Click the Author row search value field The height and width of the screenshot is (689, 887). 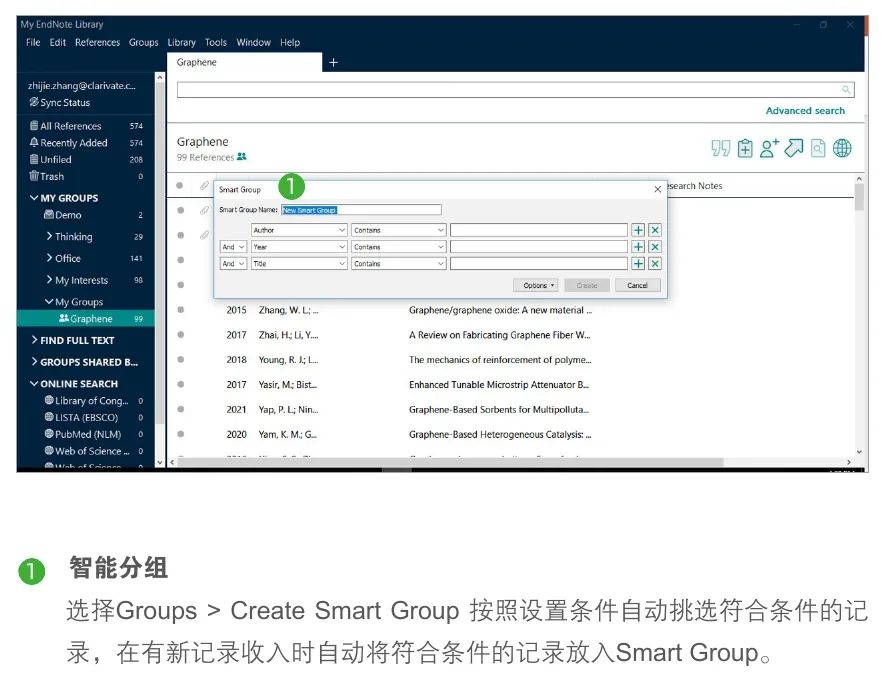click(539, 230)
